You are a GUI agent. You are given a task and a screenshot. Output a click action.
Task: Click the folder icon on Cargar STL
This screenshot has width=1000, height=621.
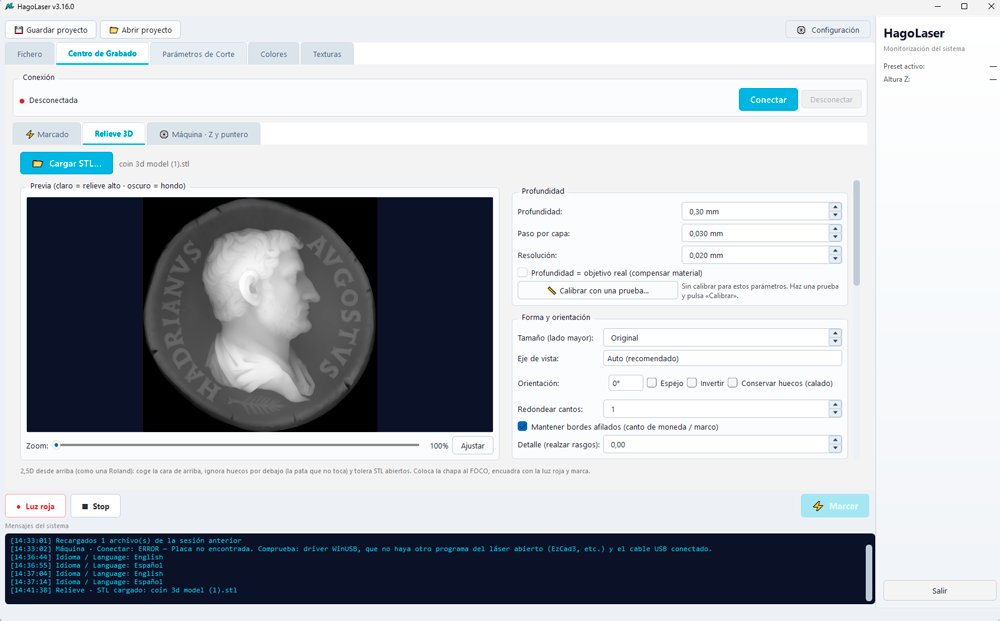(38, 163)
